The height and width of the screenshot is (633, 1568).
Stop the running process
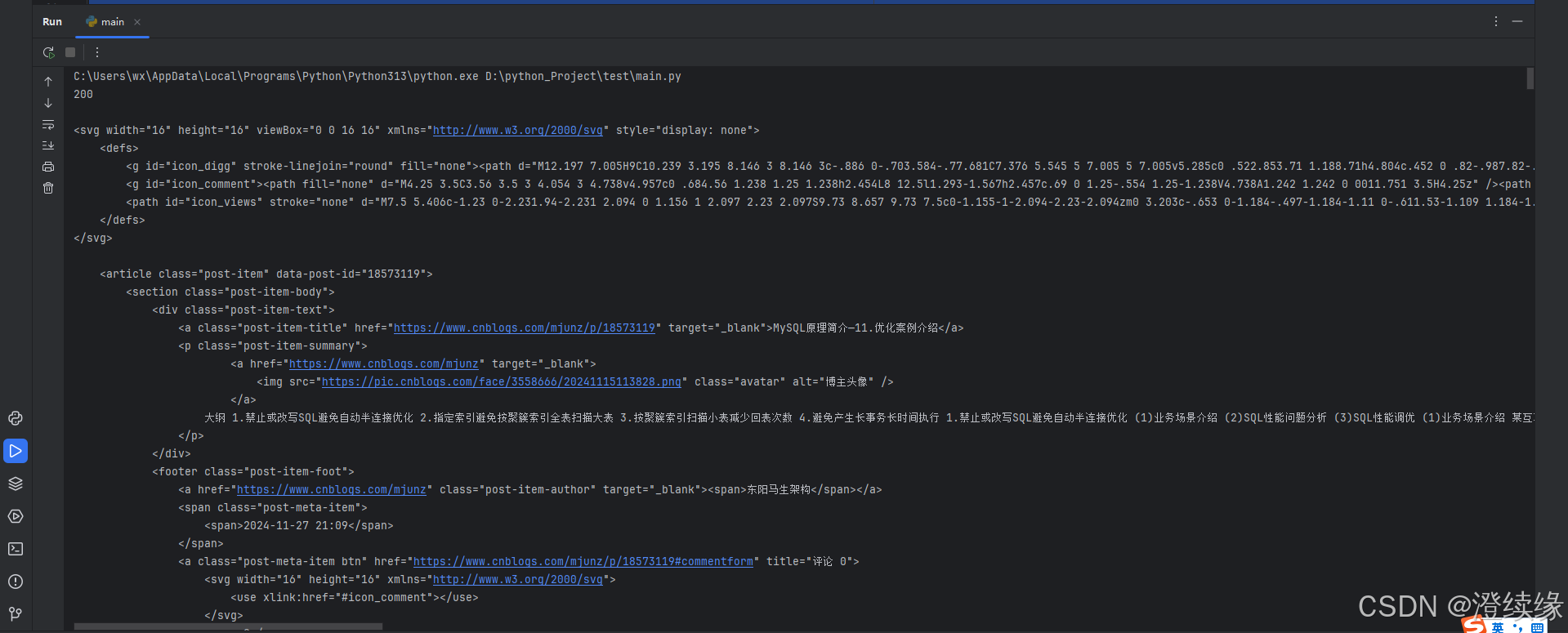70,52
